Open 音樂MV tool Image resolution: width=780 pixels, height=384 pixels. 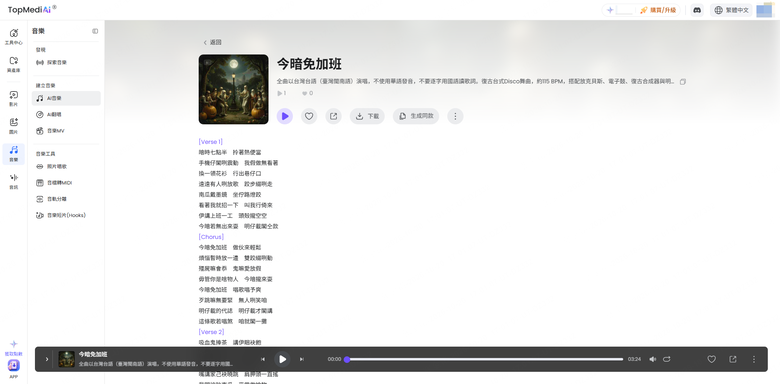[x=66, y=130]
